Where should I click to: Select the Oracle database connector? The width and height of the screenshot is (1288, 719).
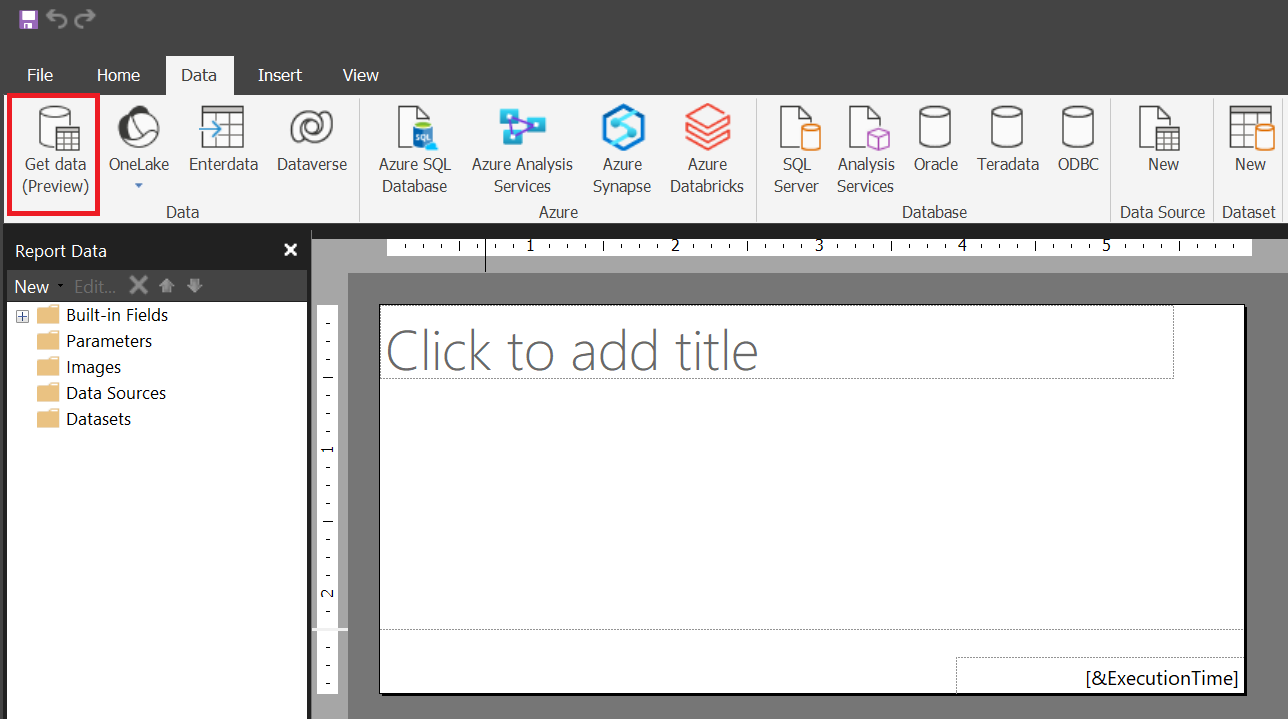click(936, 139)
